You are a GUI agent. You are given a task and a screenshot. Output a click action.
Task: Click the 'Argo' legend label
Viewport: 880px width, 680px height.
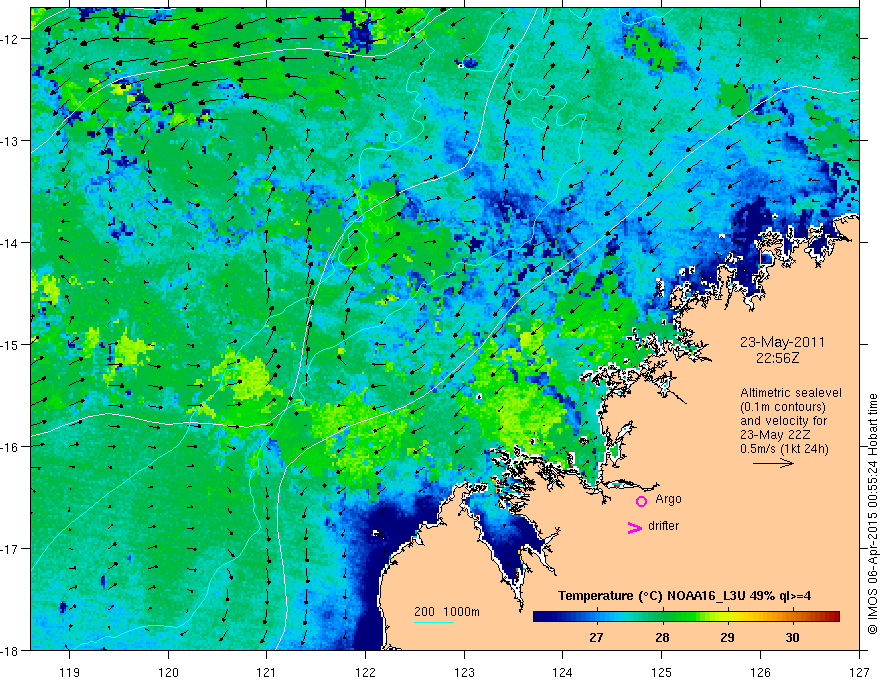668,499
